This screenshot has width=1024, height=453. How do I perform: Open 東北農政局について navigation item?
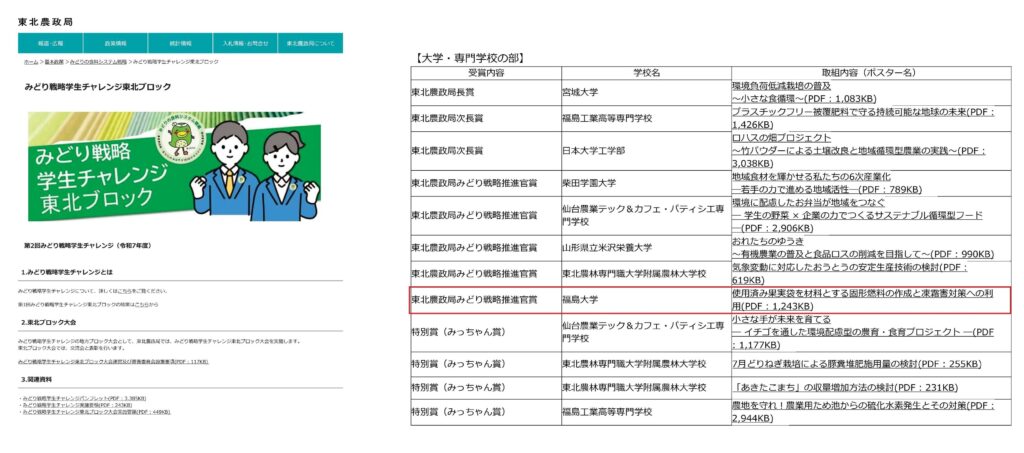(x=310, y=44)
